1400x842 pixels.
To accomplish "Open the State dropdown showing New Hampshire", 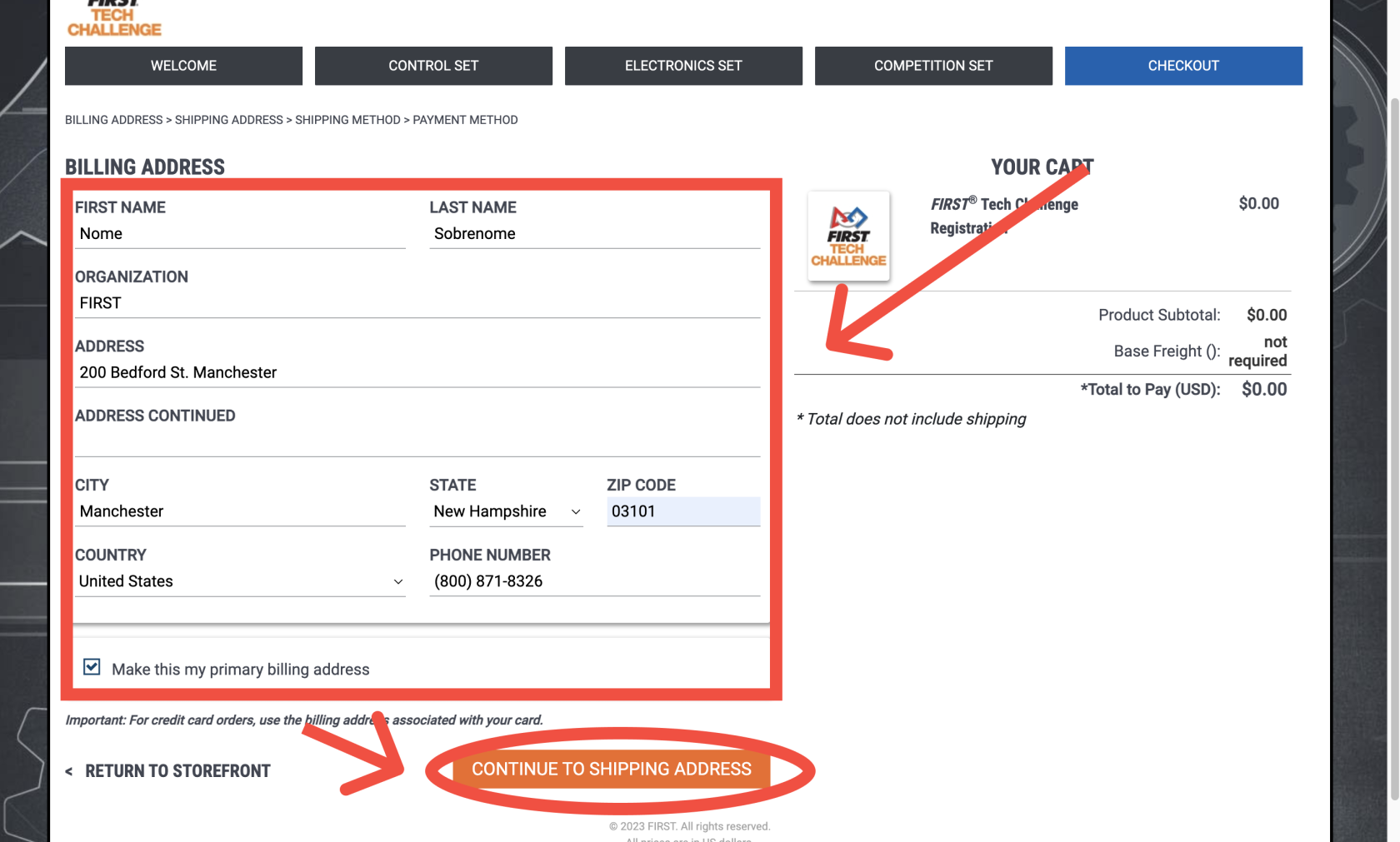I will pos(506,511).
